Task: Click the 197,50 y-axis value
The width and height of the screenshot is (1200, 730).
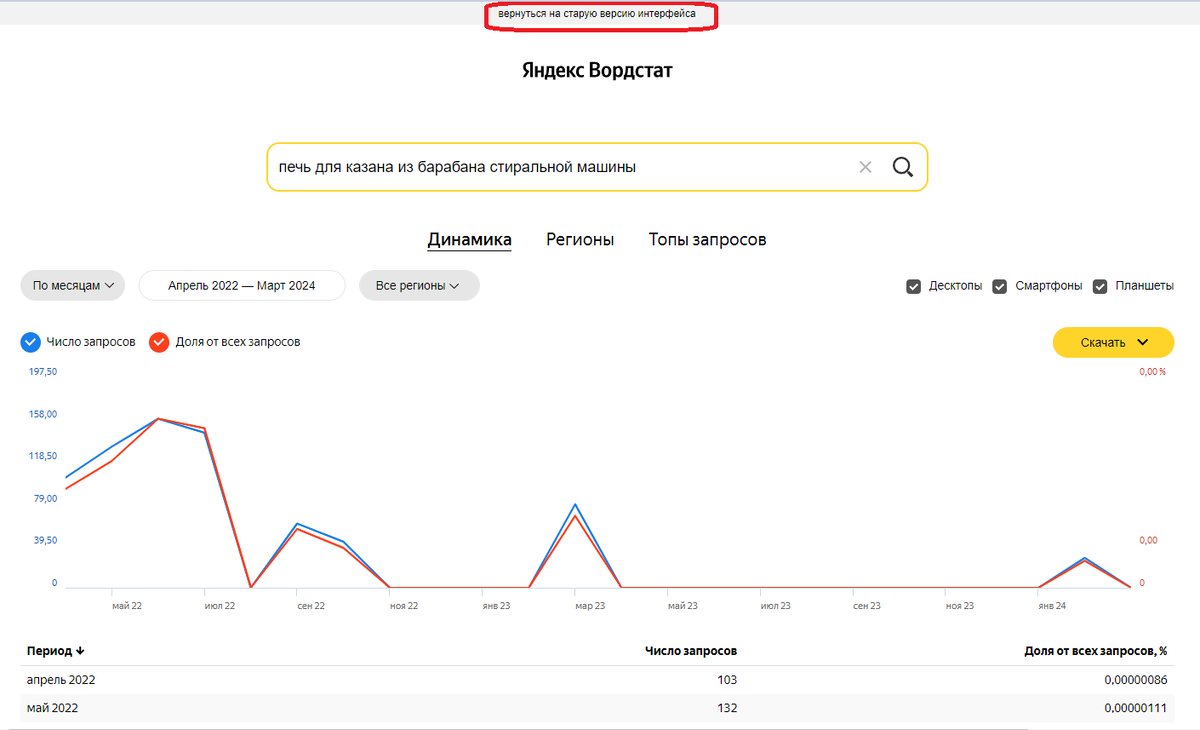Action: click(41, 372)
